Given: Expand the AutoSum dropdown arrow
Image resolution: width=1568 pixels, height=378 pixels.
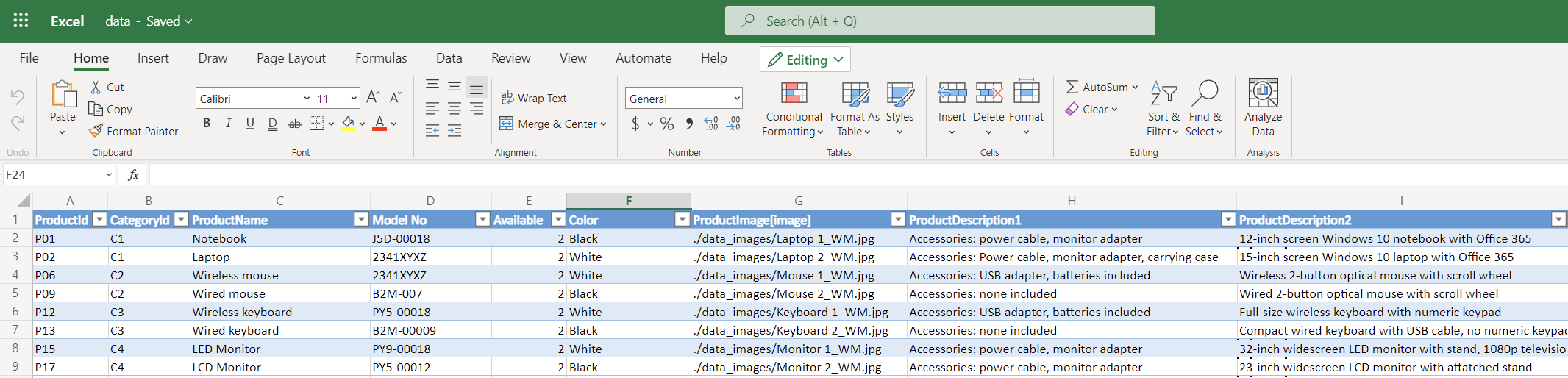Looking at the screenshot, I should 1135,87.
